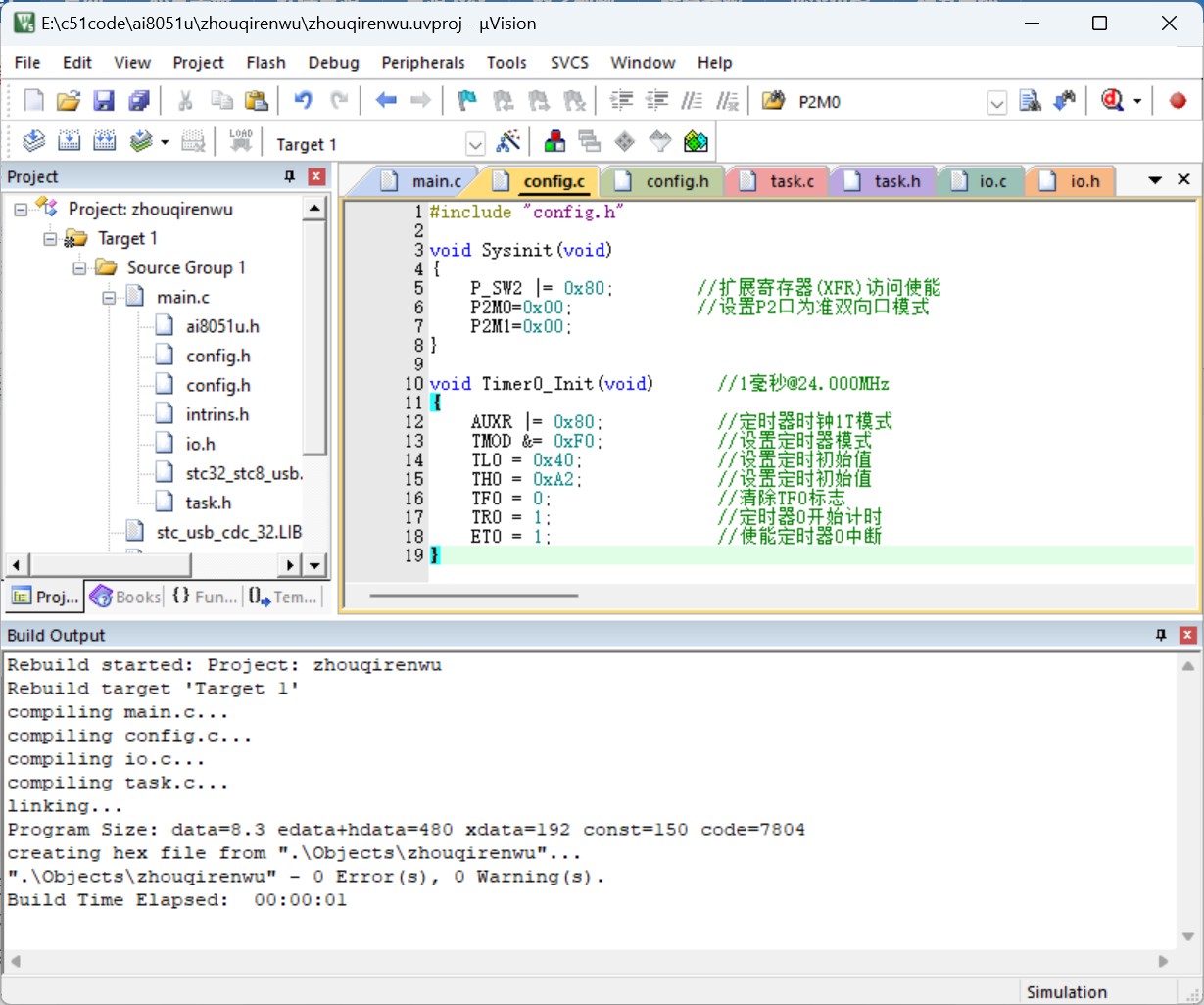This screenshot has height=1005, width=1204.
Task: Collapse Source Group 1 node
Action: pyautogui.click(x=80, y=268)
